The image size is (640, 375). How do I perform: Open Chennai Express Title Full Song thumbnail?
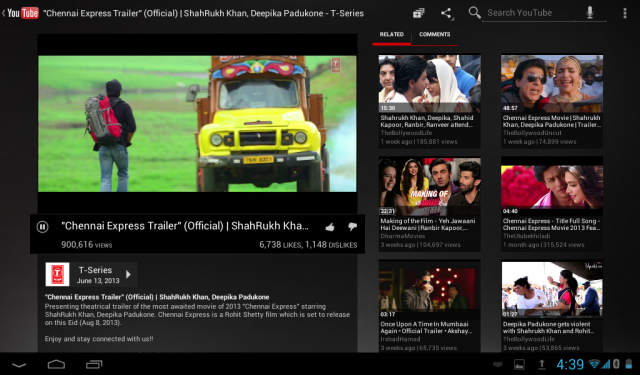pyautogui.click(x=552, y=186)
